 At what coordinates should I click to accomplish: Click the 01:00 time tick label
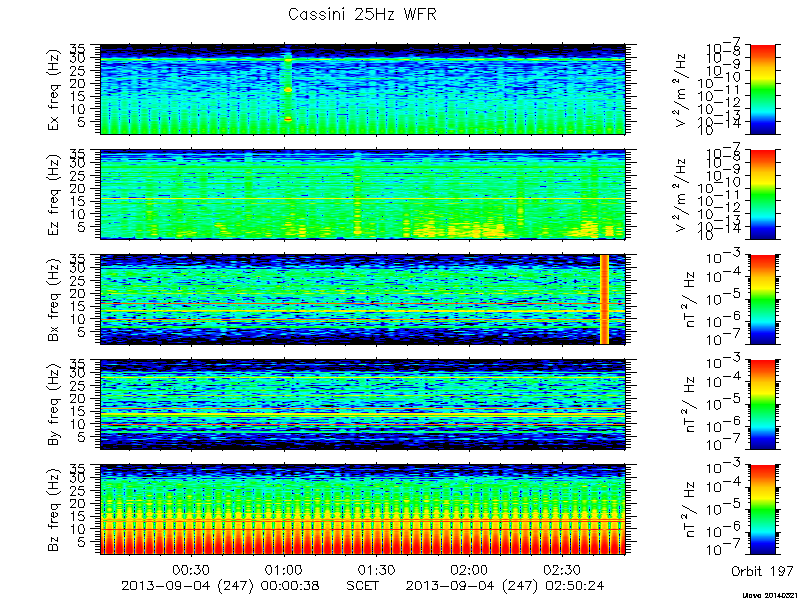[x=284, y=570]
